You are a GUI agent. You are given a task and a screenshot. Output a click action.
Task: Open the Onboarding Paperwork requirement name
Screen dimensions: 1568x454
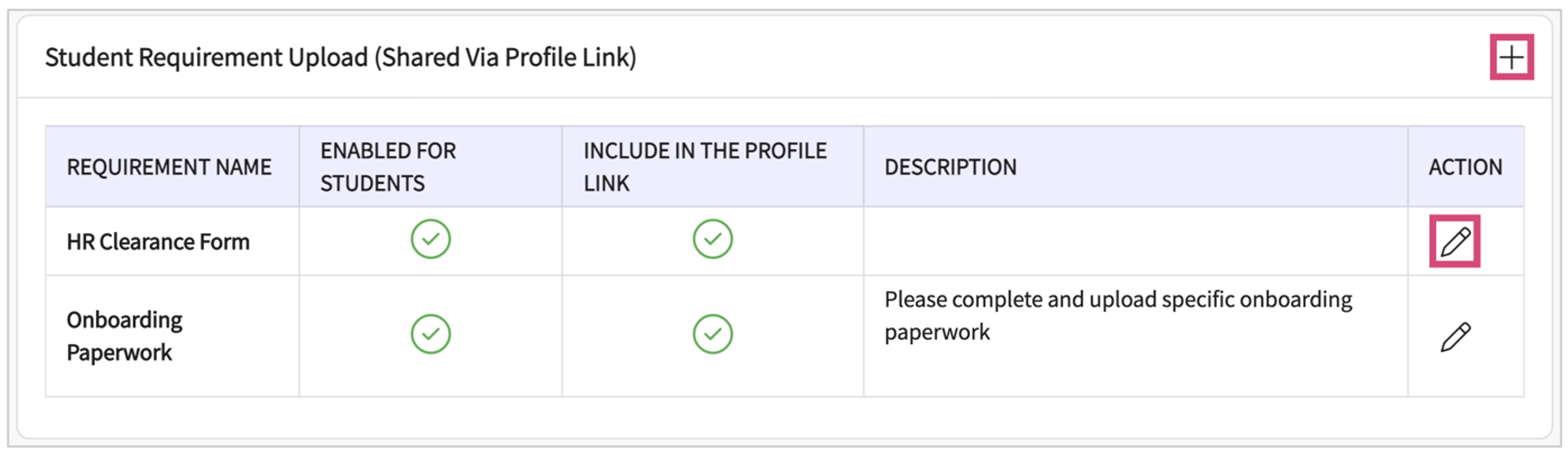coord(124,336)
